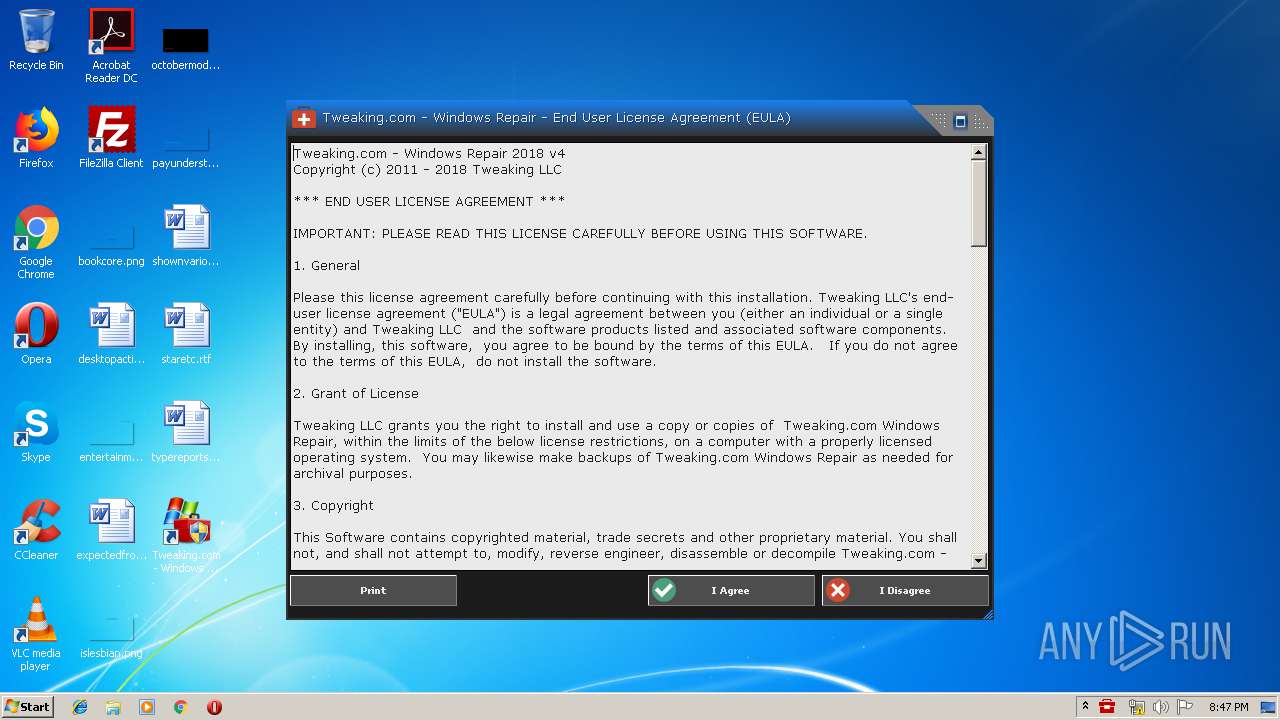Click the '2. Grant of License' heading

pos(356,393)
